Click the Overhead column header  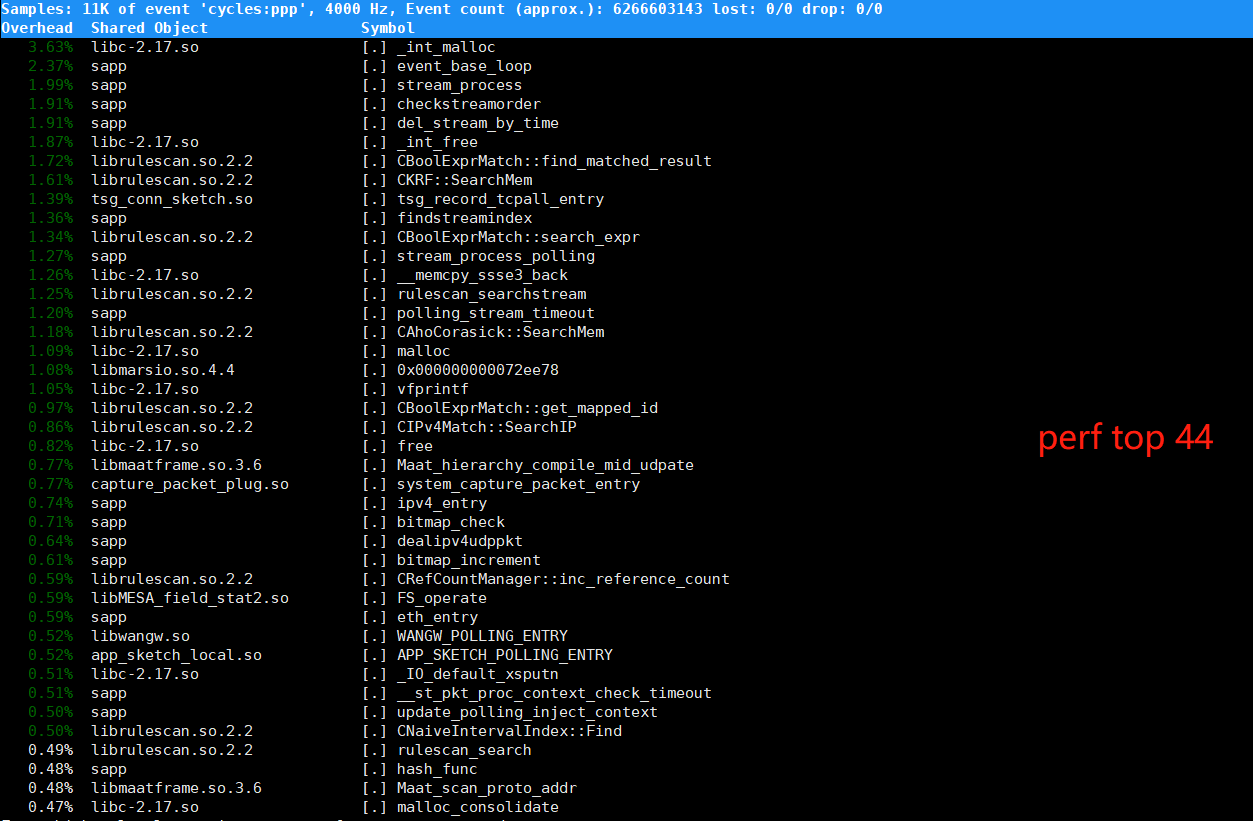(x=36, y=28)
